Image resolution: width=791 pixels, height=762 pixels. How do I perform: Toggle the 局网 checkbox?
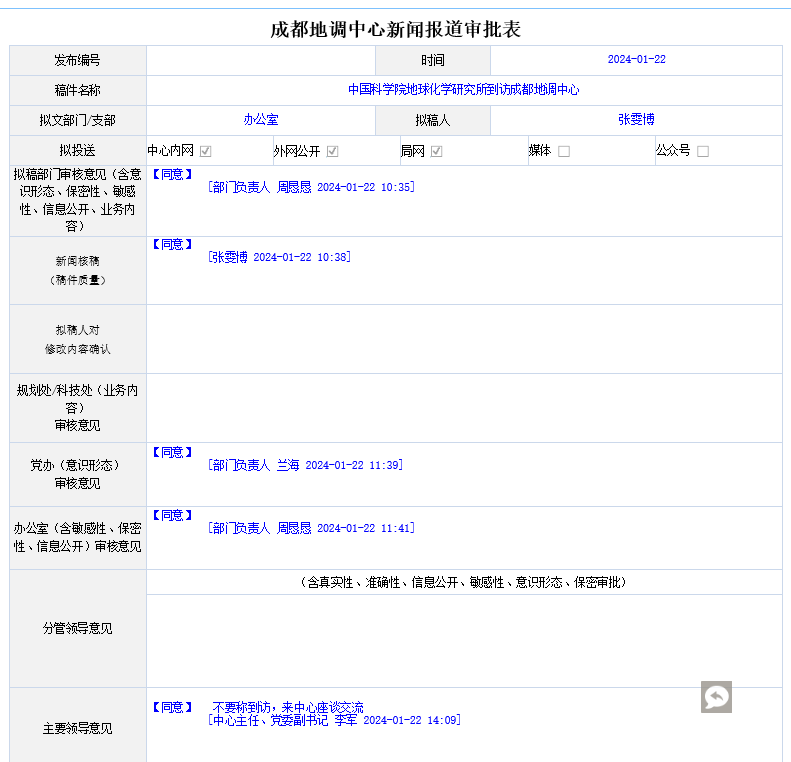point(437,152)
